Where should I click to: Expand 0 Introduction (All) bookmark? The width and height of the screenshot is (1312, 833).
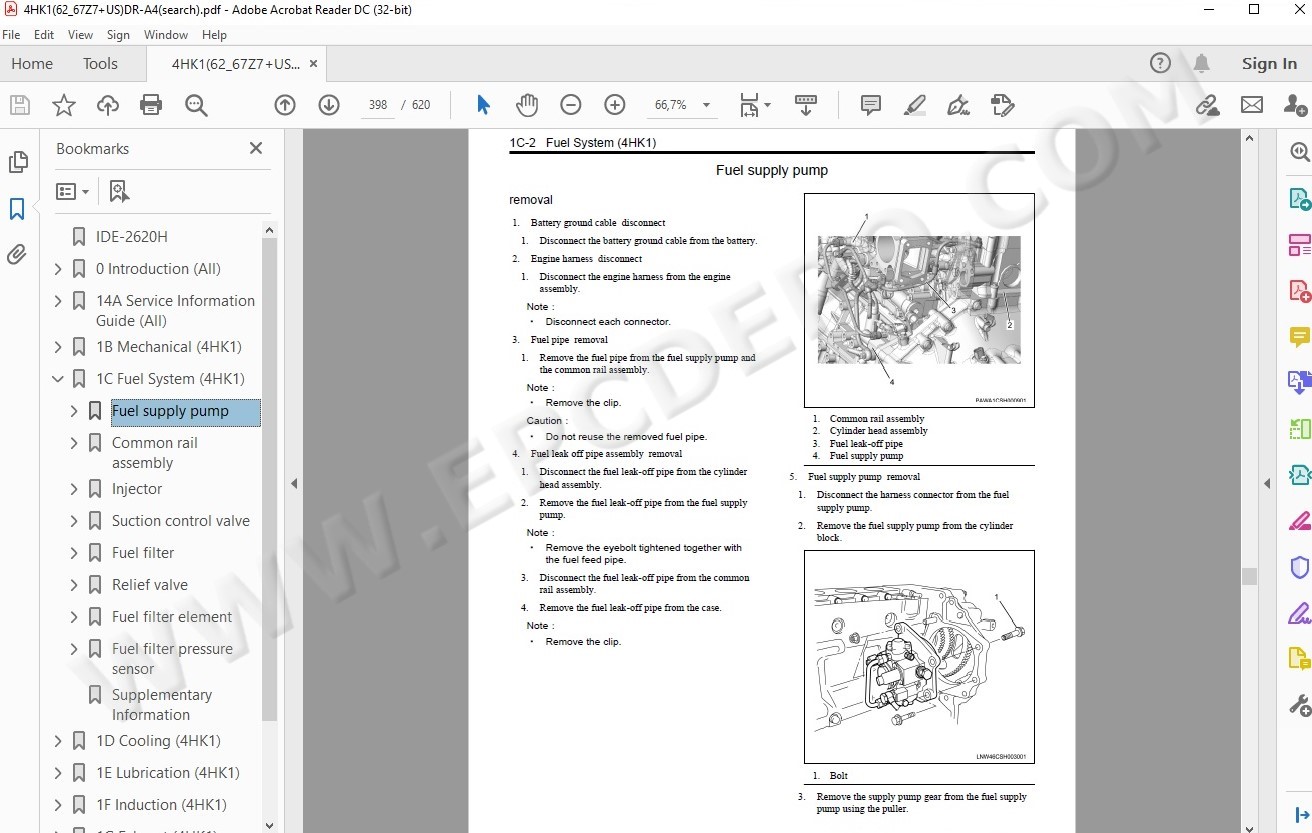(57, 269)
